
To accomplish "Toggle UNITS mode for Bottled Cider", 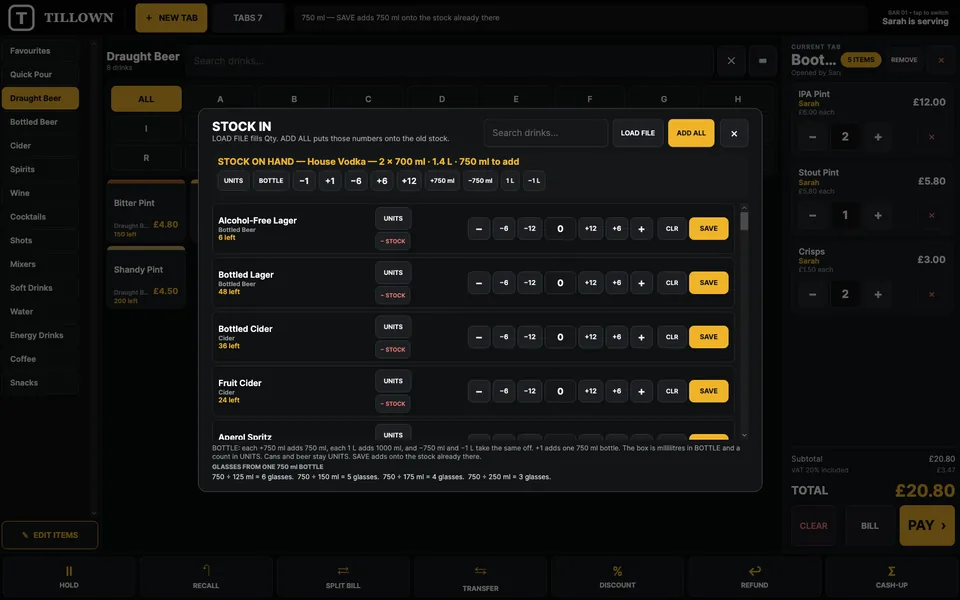I will click(393, 327).
